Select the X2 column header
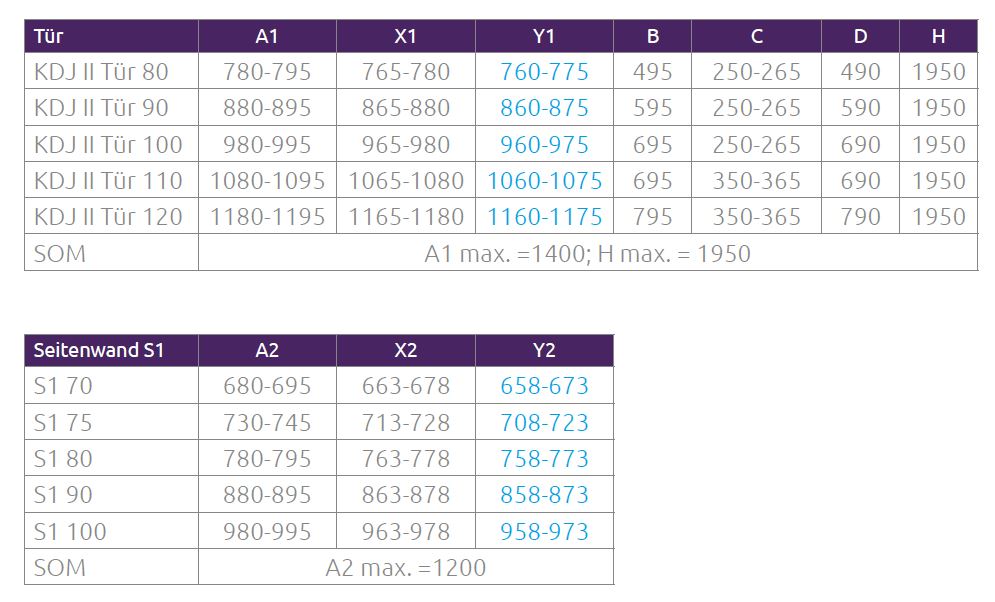The image size is (995, 602). 405,350
